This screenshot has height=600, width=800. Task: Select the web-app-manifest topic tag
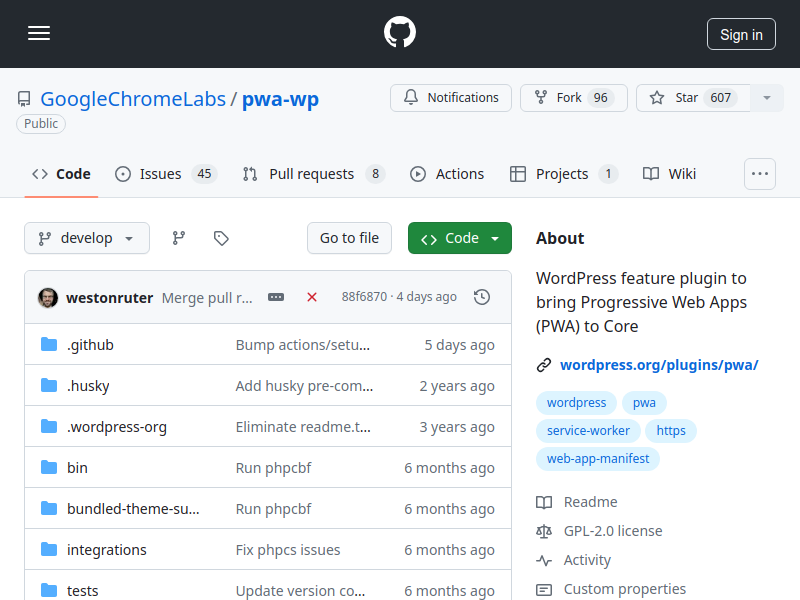[598, 459]
